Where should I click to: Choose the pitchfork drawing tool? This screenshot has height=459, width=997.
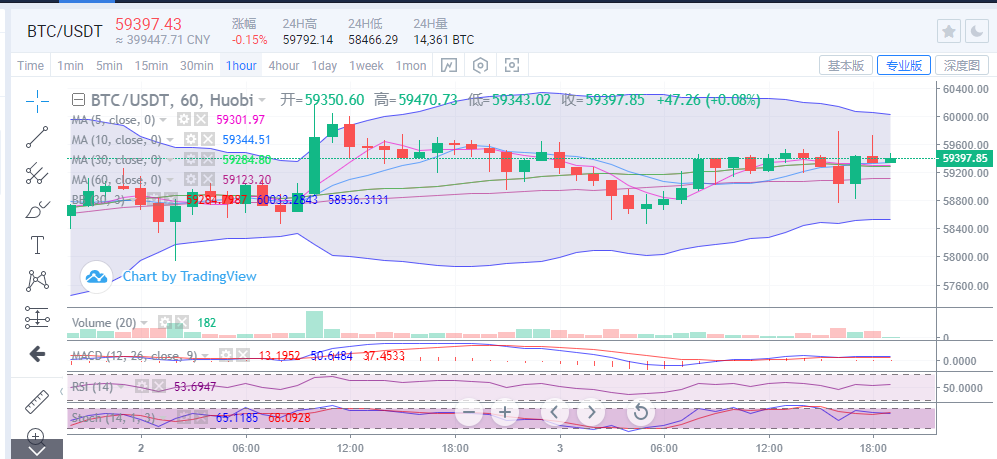coord(37,173)
